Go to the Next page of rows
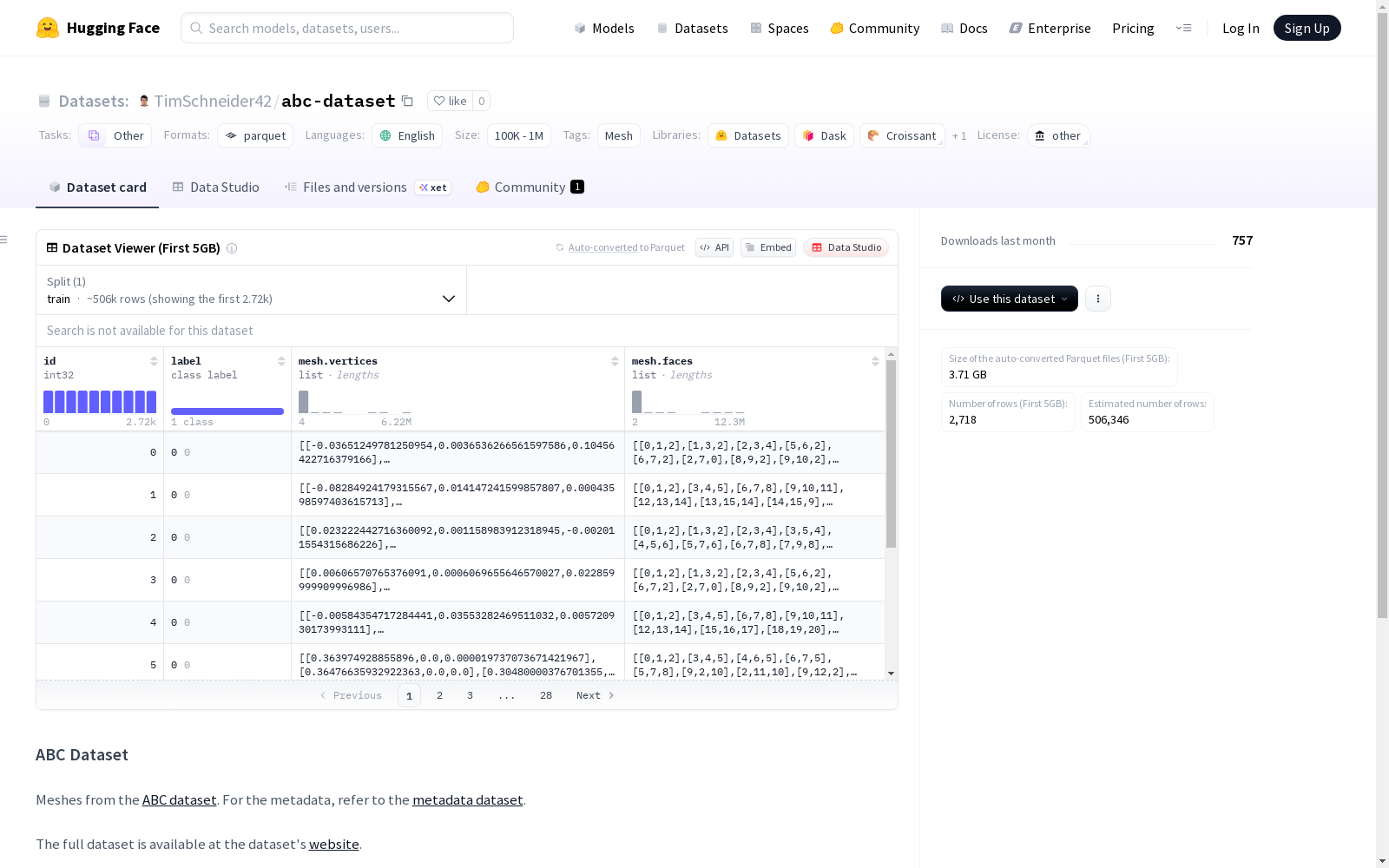 [x=596, y=695]
